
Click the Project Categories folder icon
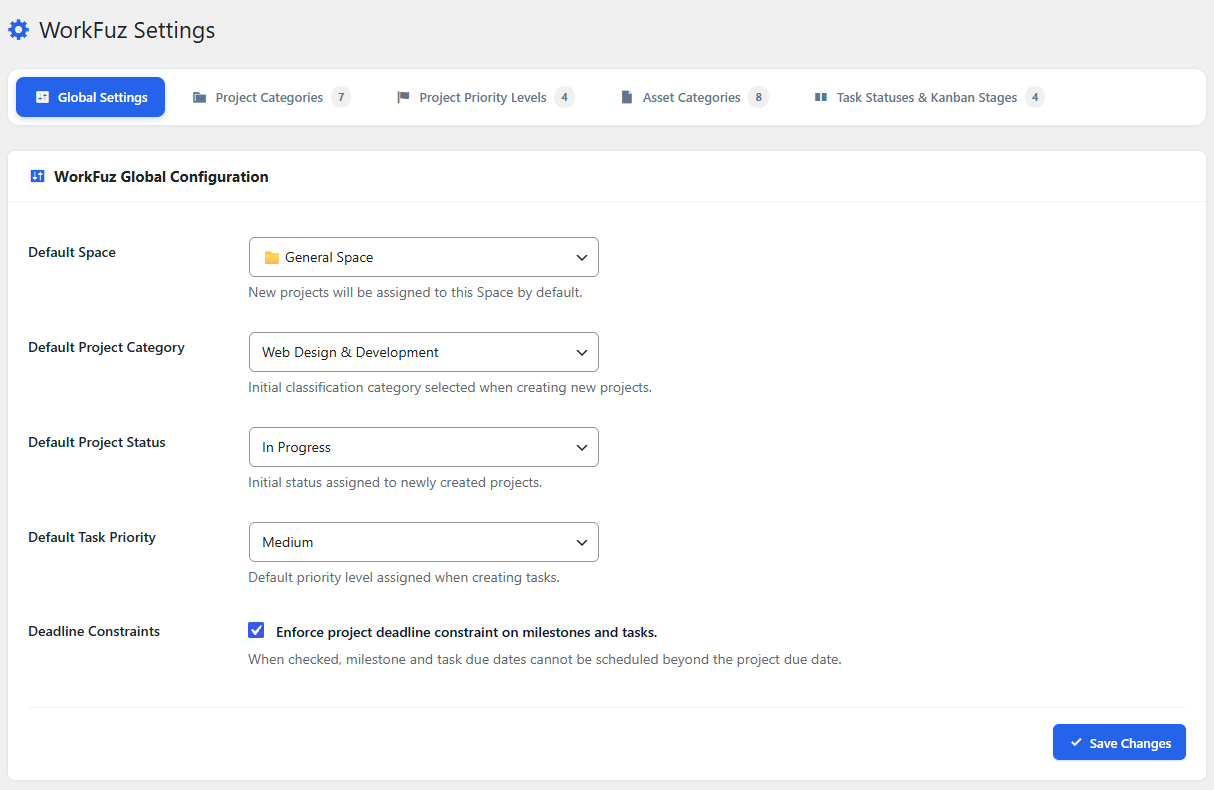[x=200, y=98]
